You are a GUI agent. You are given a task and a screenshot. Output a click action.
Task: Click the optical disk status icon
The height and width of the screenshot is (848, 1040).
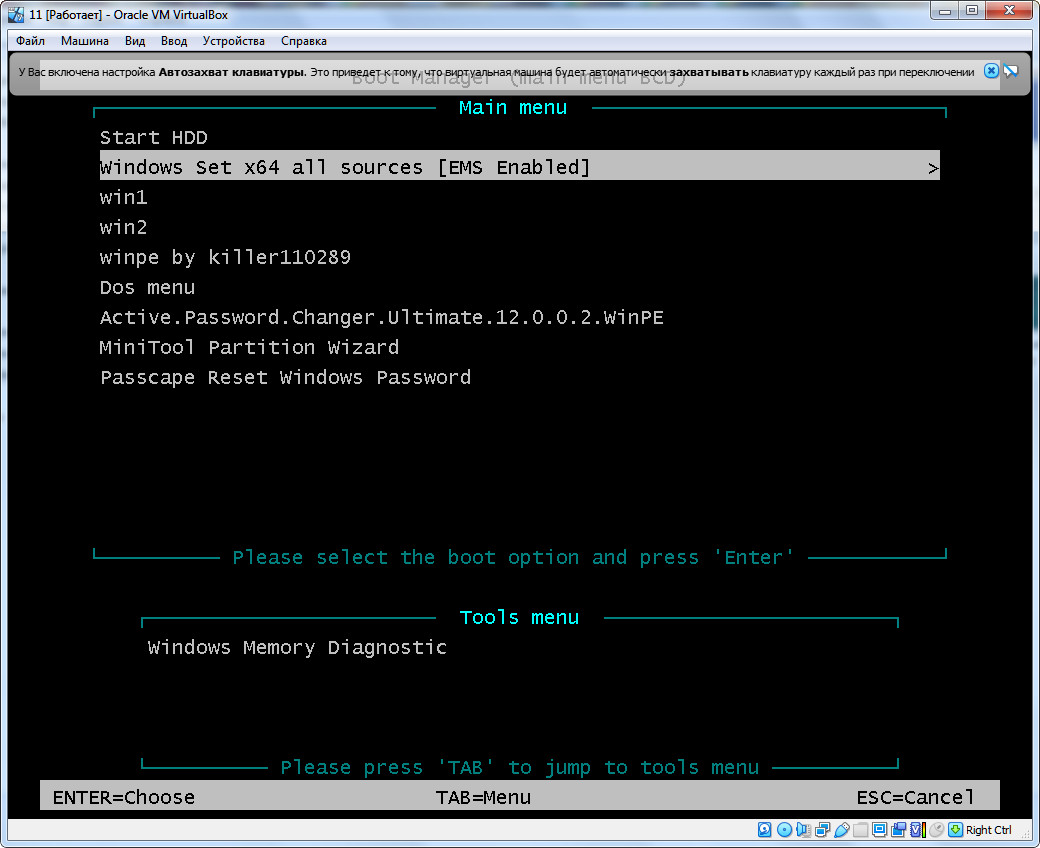coord(784,829)
